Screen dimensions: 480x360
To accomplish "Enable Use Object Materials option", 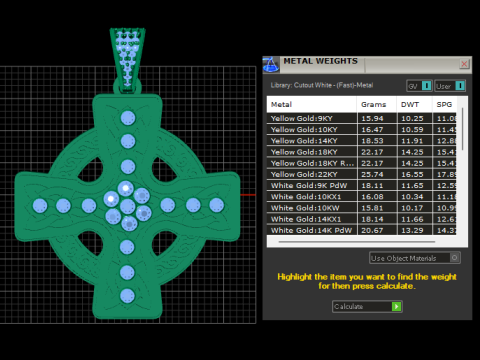I will pos(415,258).
